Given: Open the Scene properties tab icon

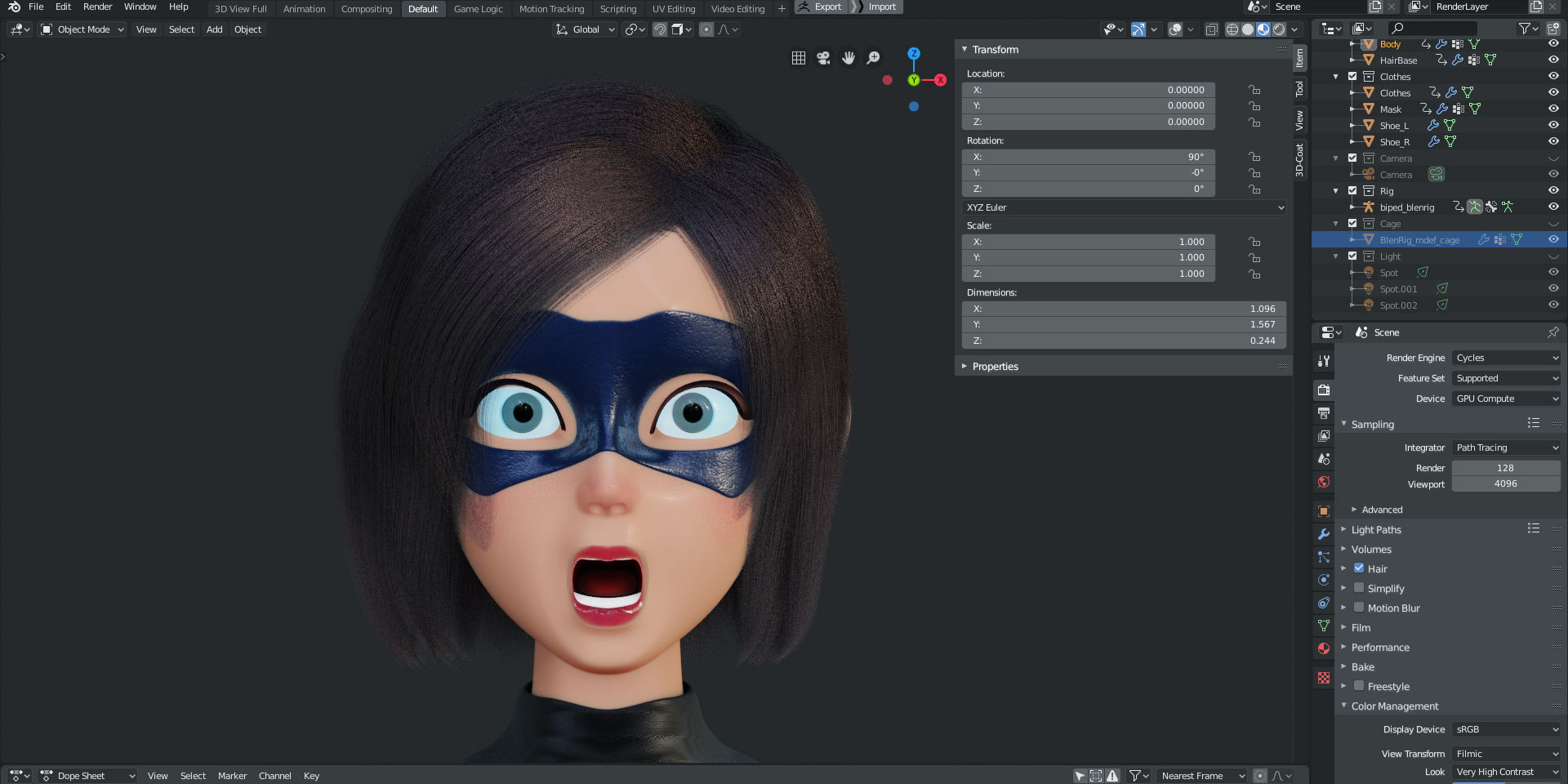Looking at the screenshot, I should click(x=1324, y=459).
